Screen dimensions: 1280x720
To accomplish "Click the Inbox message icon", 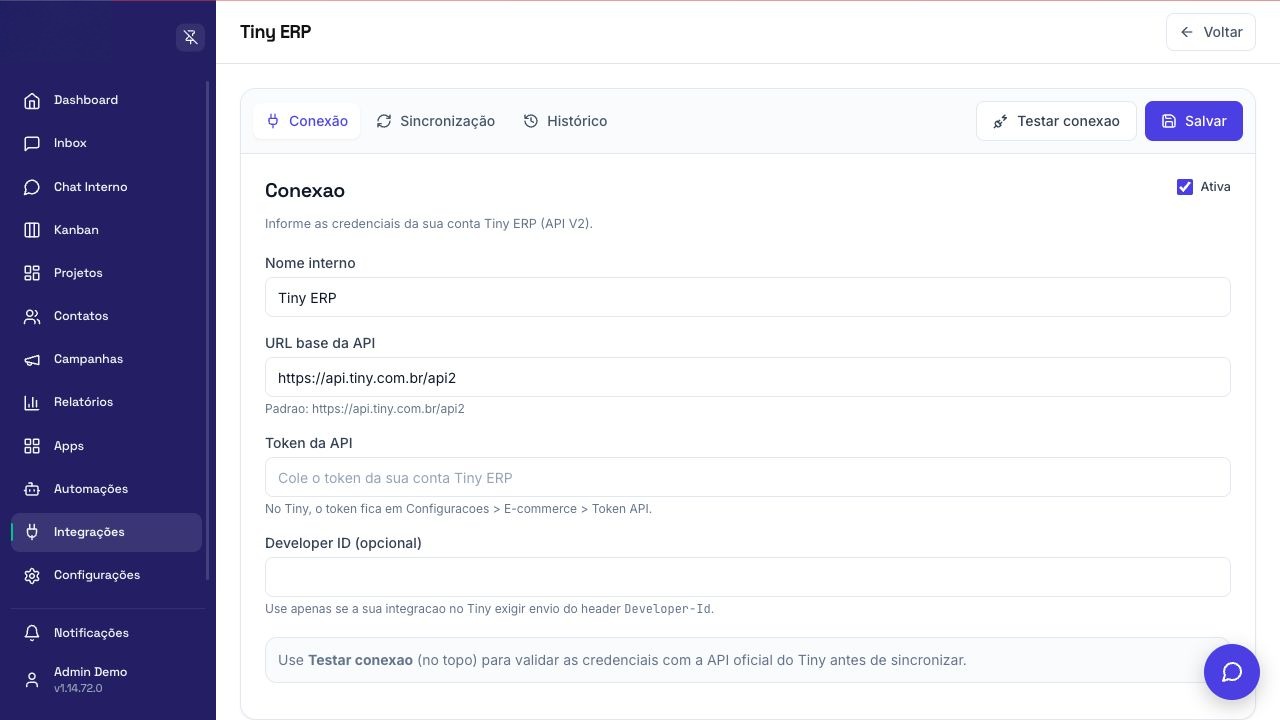I will (32, 143).
